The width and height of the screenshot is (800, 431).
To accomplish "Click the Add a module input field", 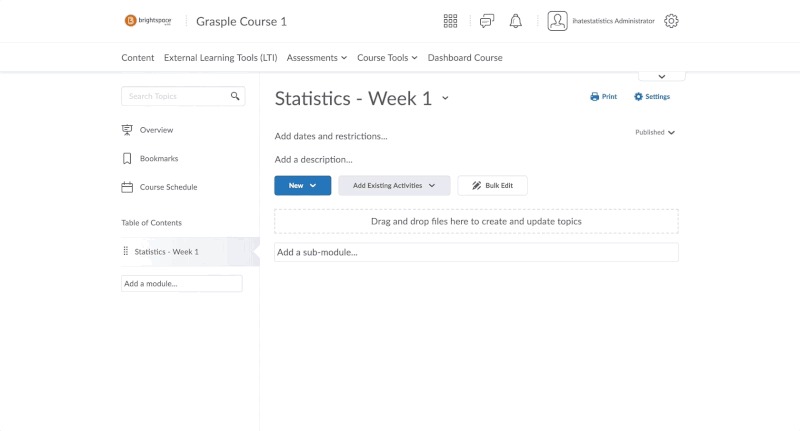I will (181, 284).
